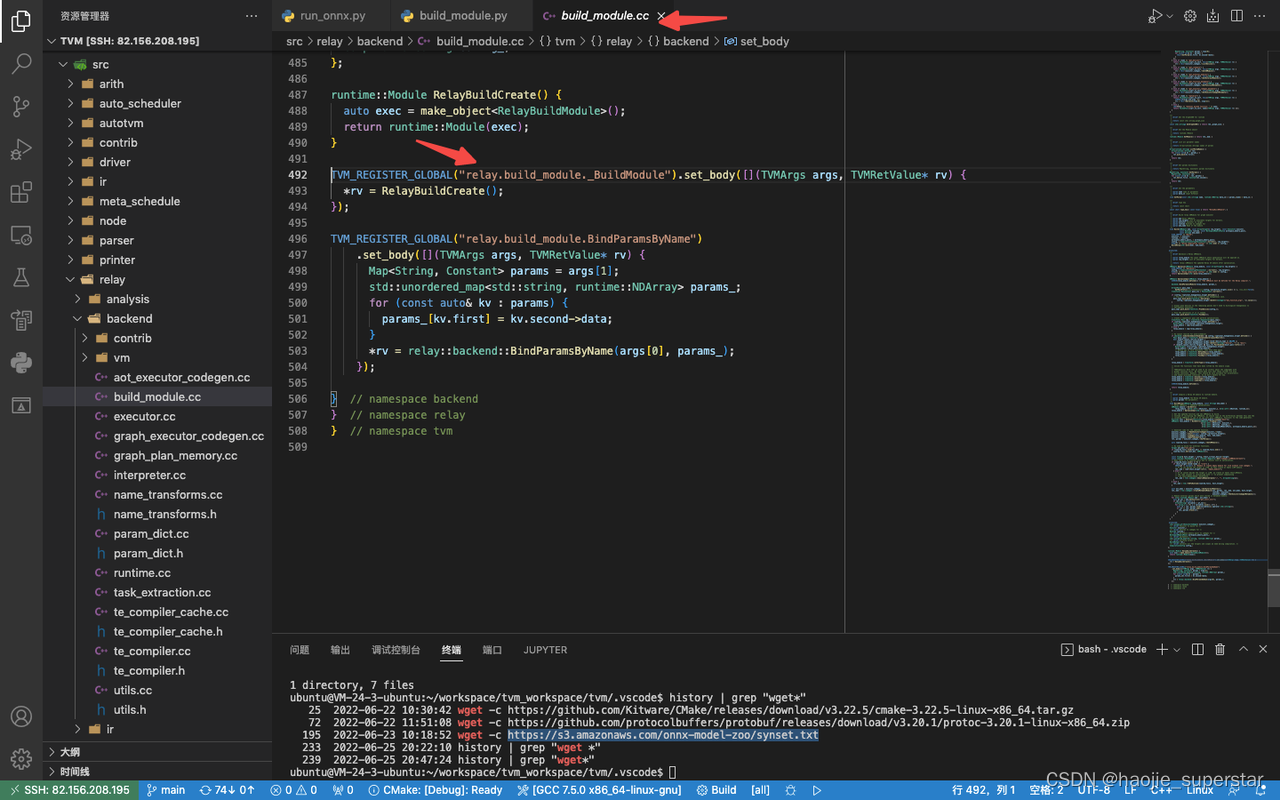Viewport: 1280px width, 800px height.
Task: Click the SSH remote indicator in status bar
Action: pos(68,790)
